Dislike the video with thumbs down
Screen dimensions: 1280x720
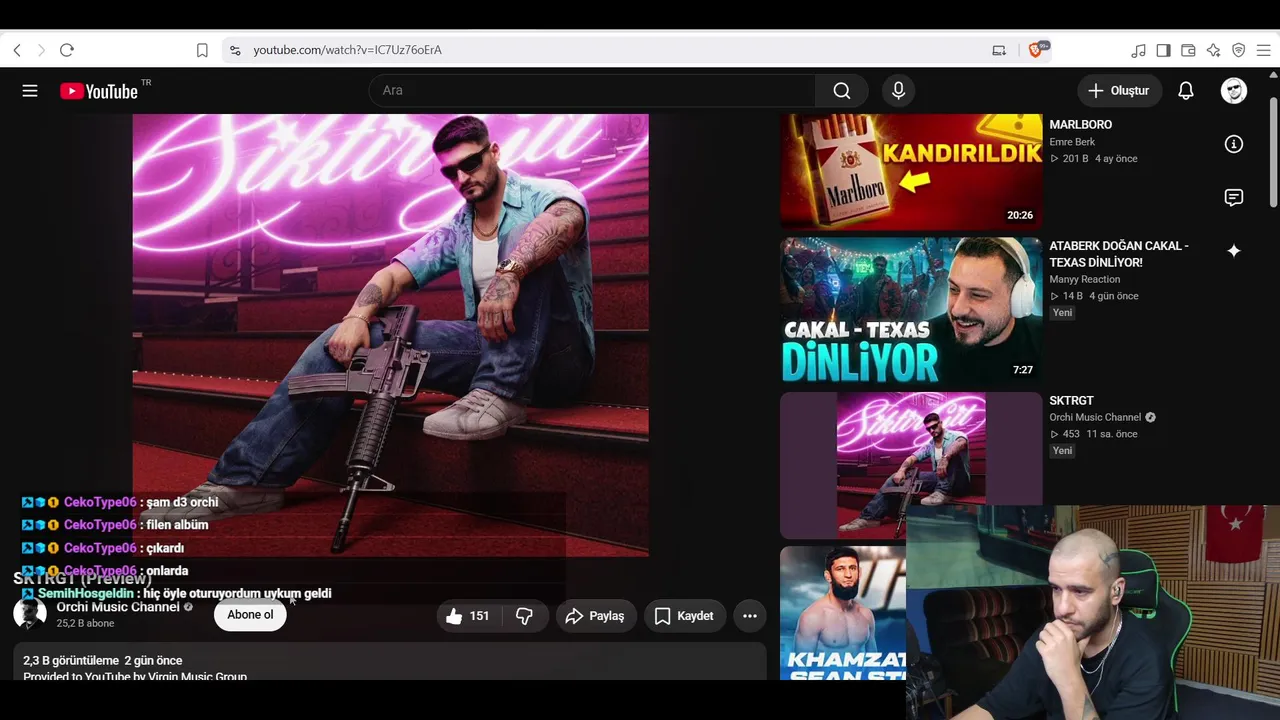pyautogui.click(x=525, y=616)
